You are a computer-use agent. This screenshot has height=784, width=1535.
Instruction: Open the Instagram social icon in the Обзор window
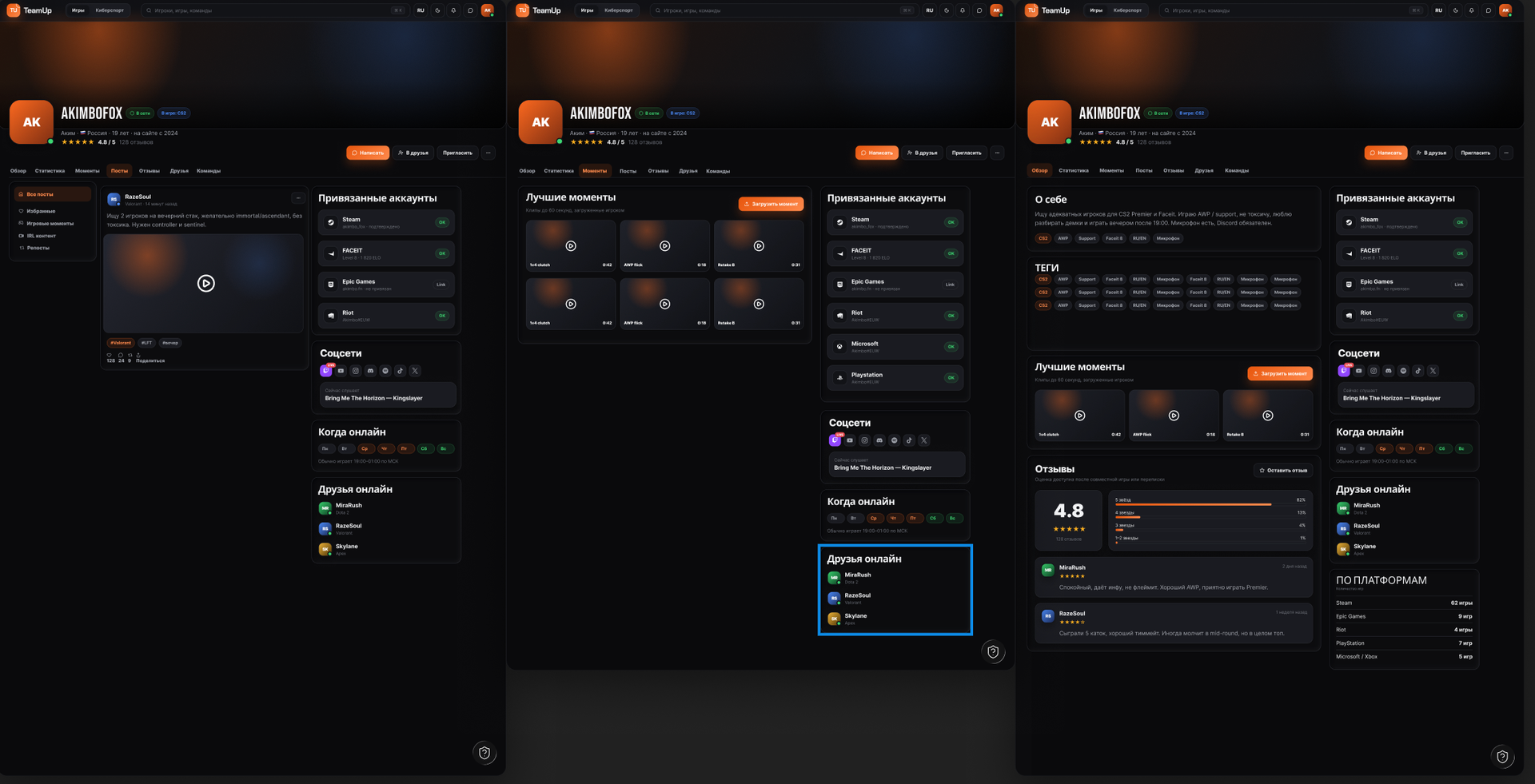pyautogui.click(x=1374, y=371)
